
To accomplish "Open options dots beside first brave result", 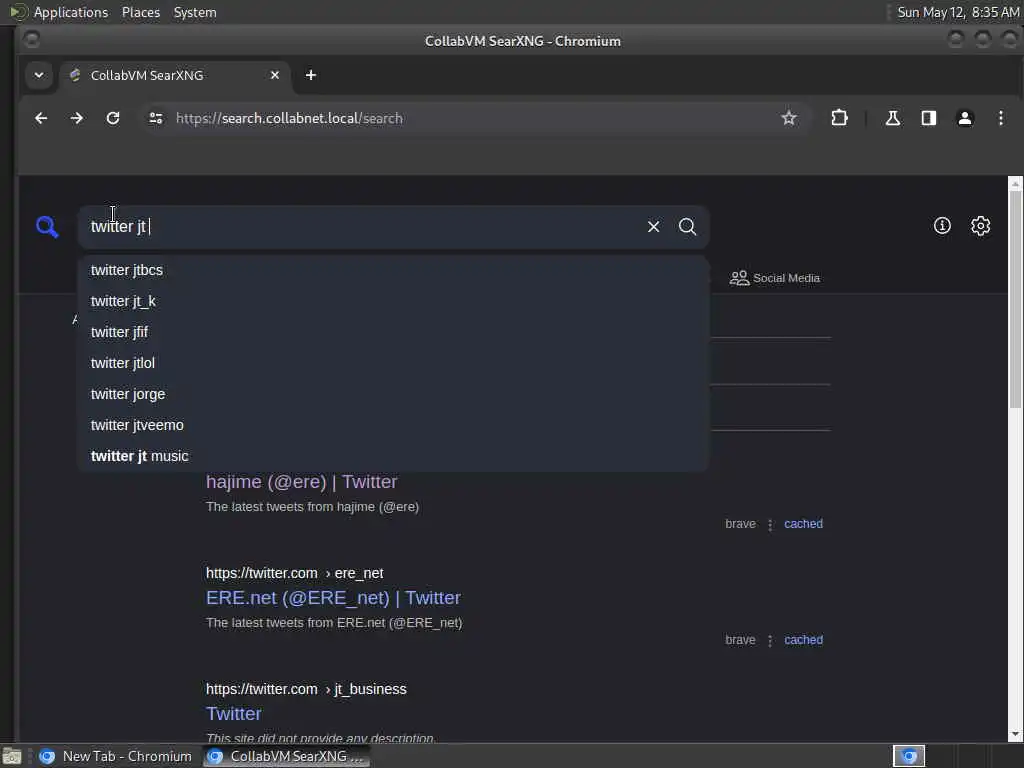I will point(770,524).
